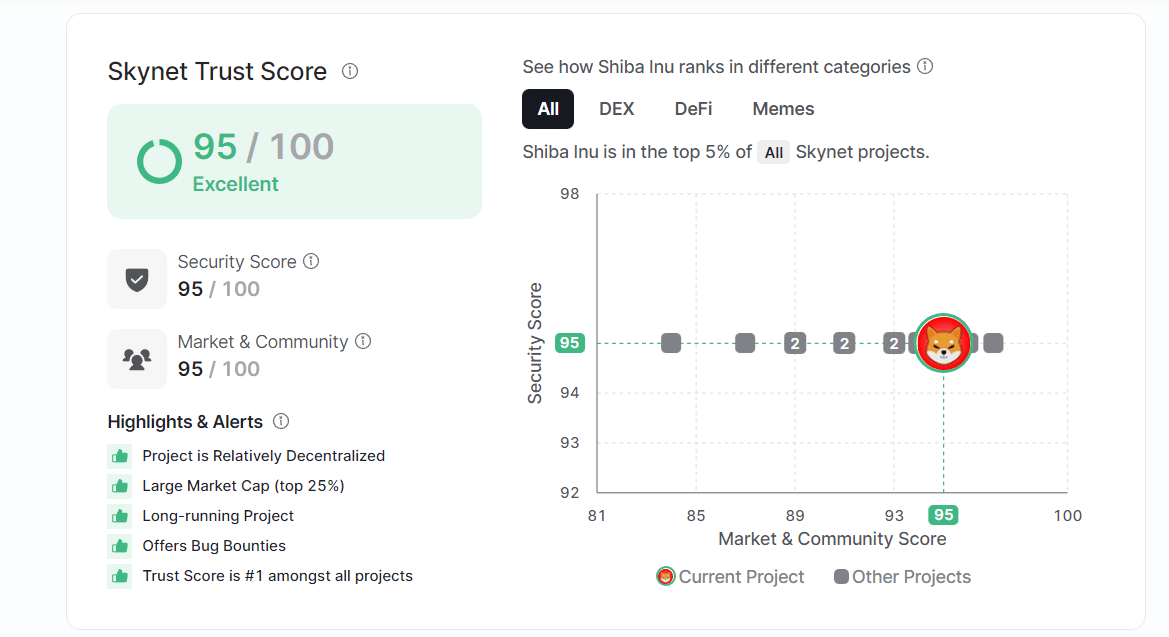Click the rightmost gray project marker on the chart

[x=993, y=343]
